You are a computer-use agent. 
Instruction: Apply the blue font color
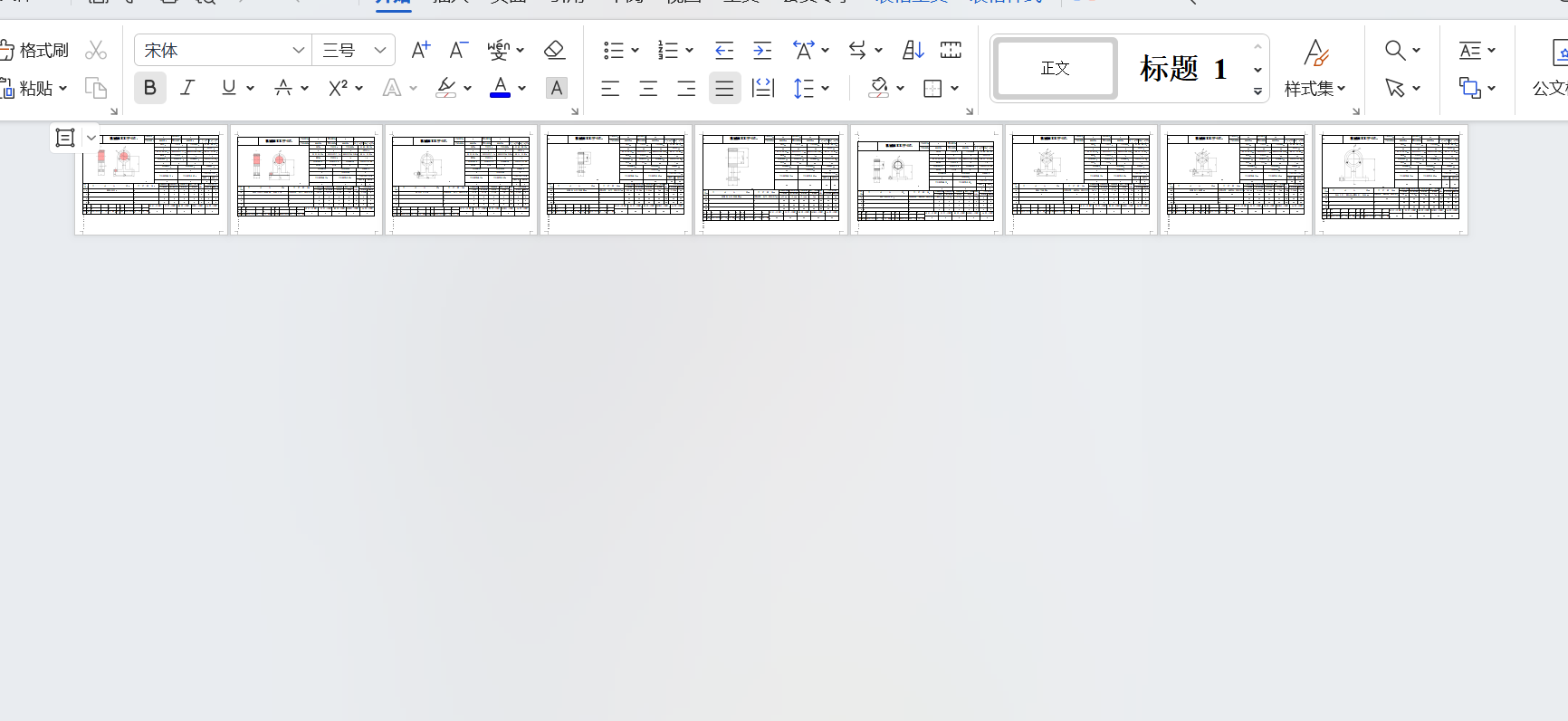point(500,88)
